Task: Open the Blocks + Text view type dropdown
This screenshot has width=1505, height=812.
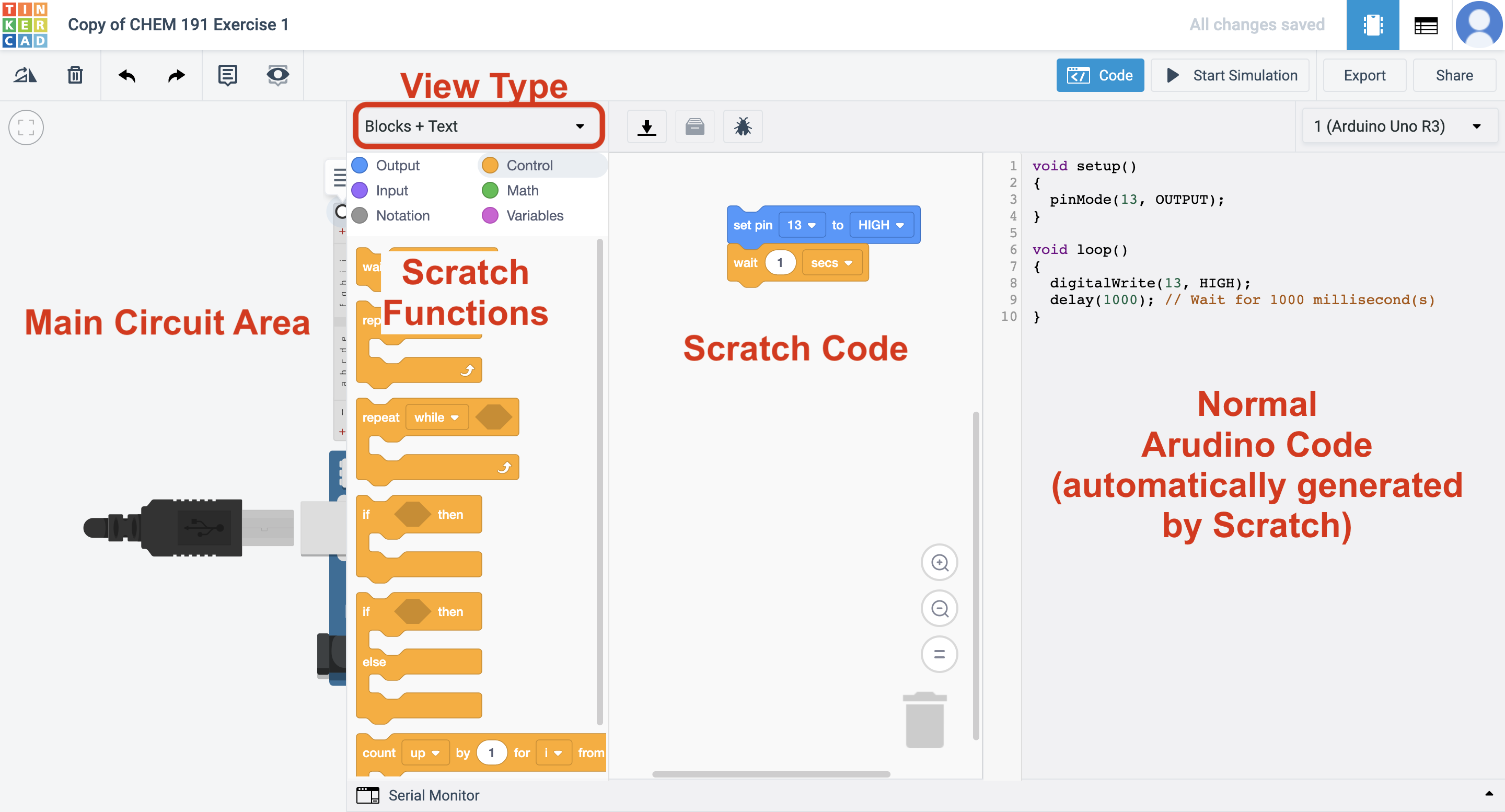Action: point(477,126)
